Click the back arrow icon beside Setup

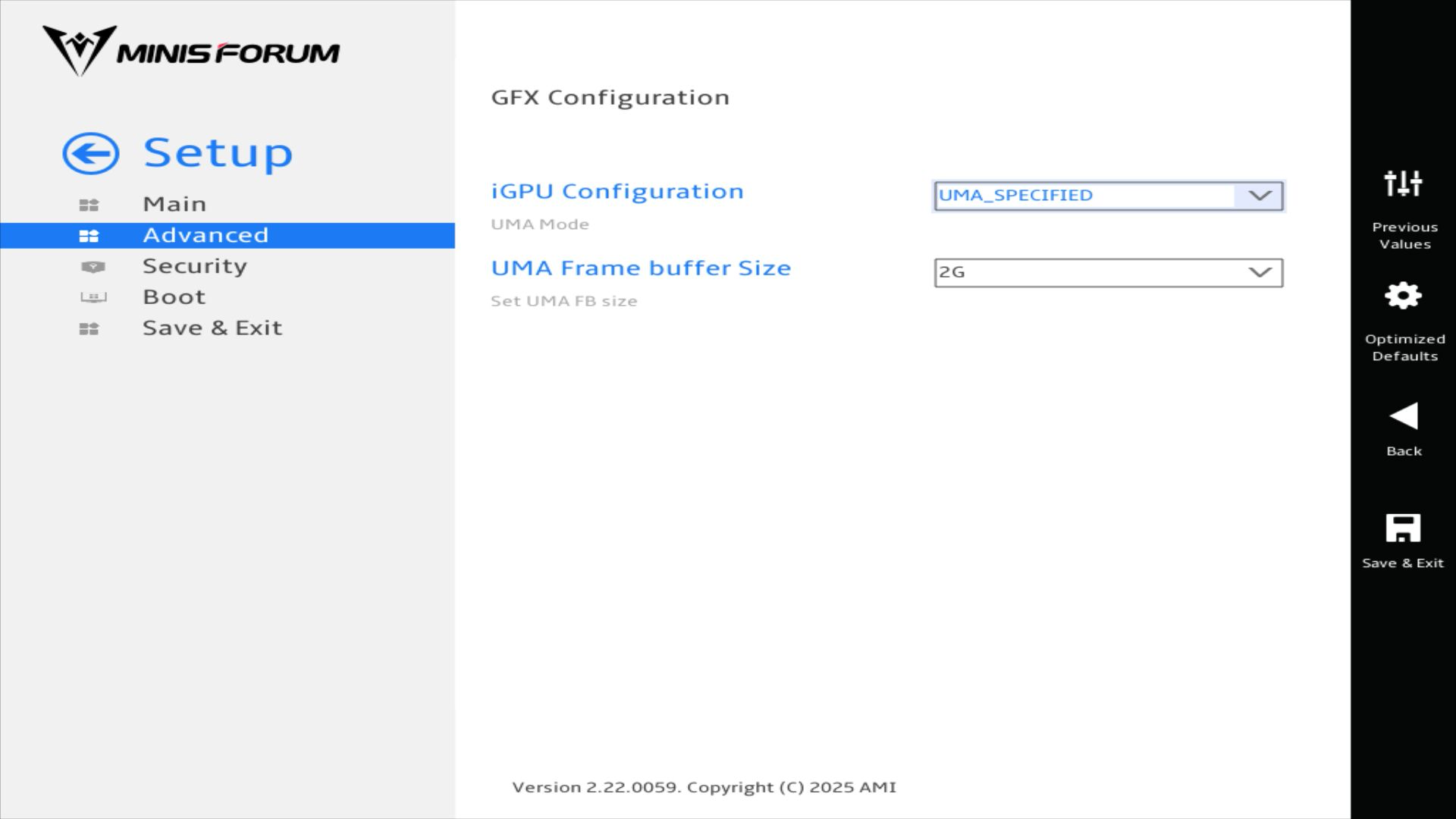tap(90, 154)
